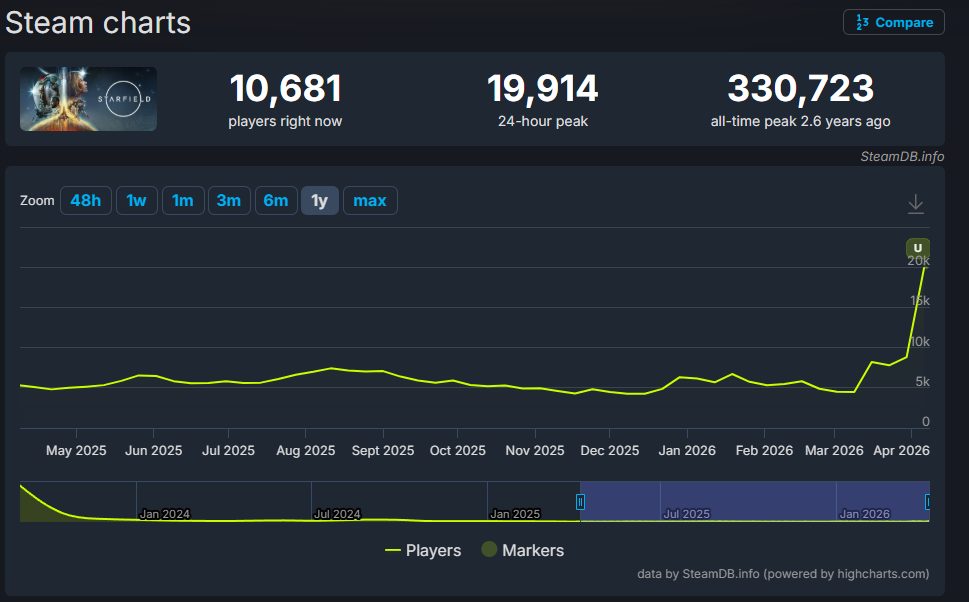
Task: Click the 330,723 all-time peak figure
Action: (801, 88)
